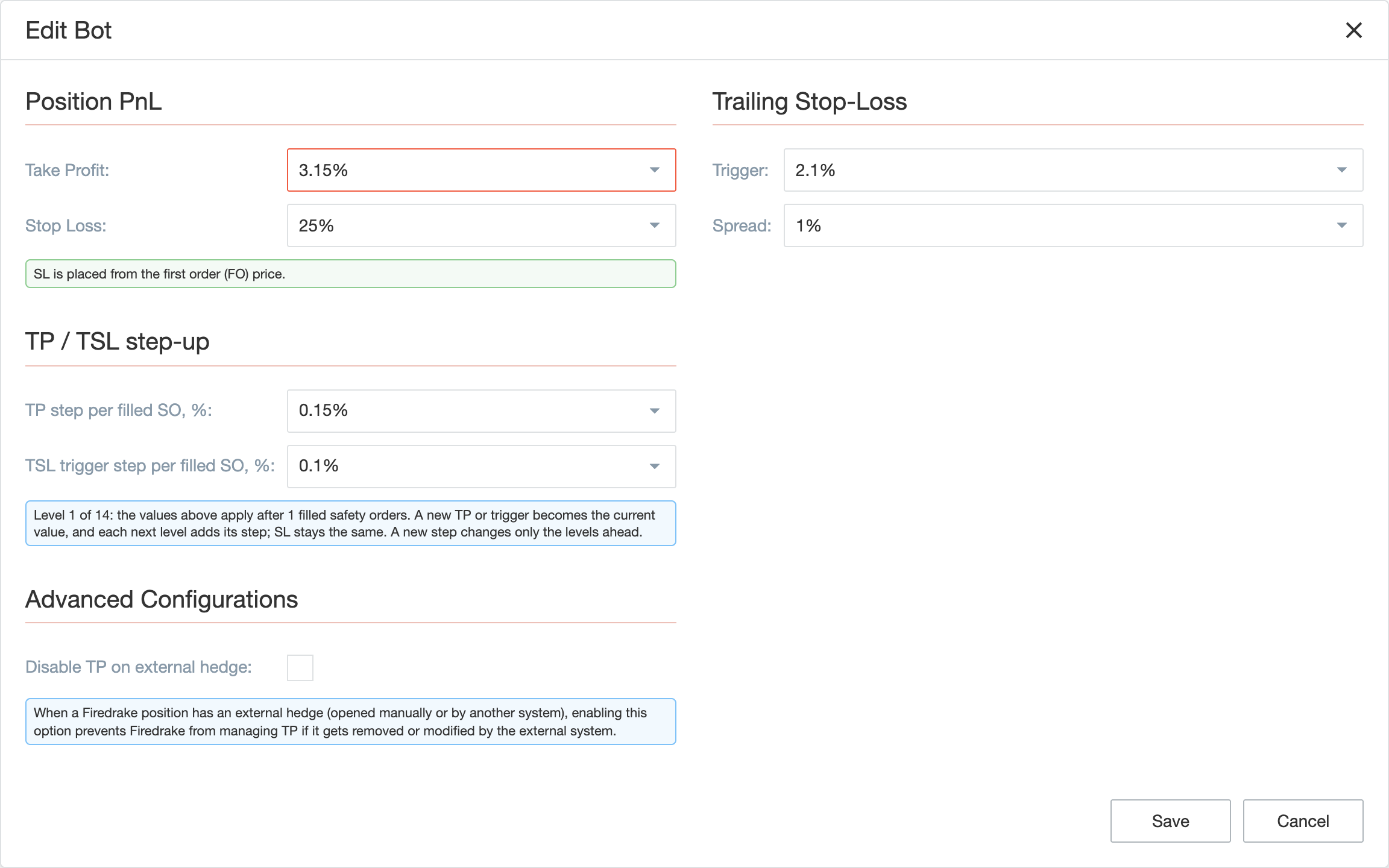Expand the Trailing Stop-Loss Trigger 2.1% dropdown
This screenshot has width=1389, height=868.
click(x=1073, y=170)
